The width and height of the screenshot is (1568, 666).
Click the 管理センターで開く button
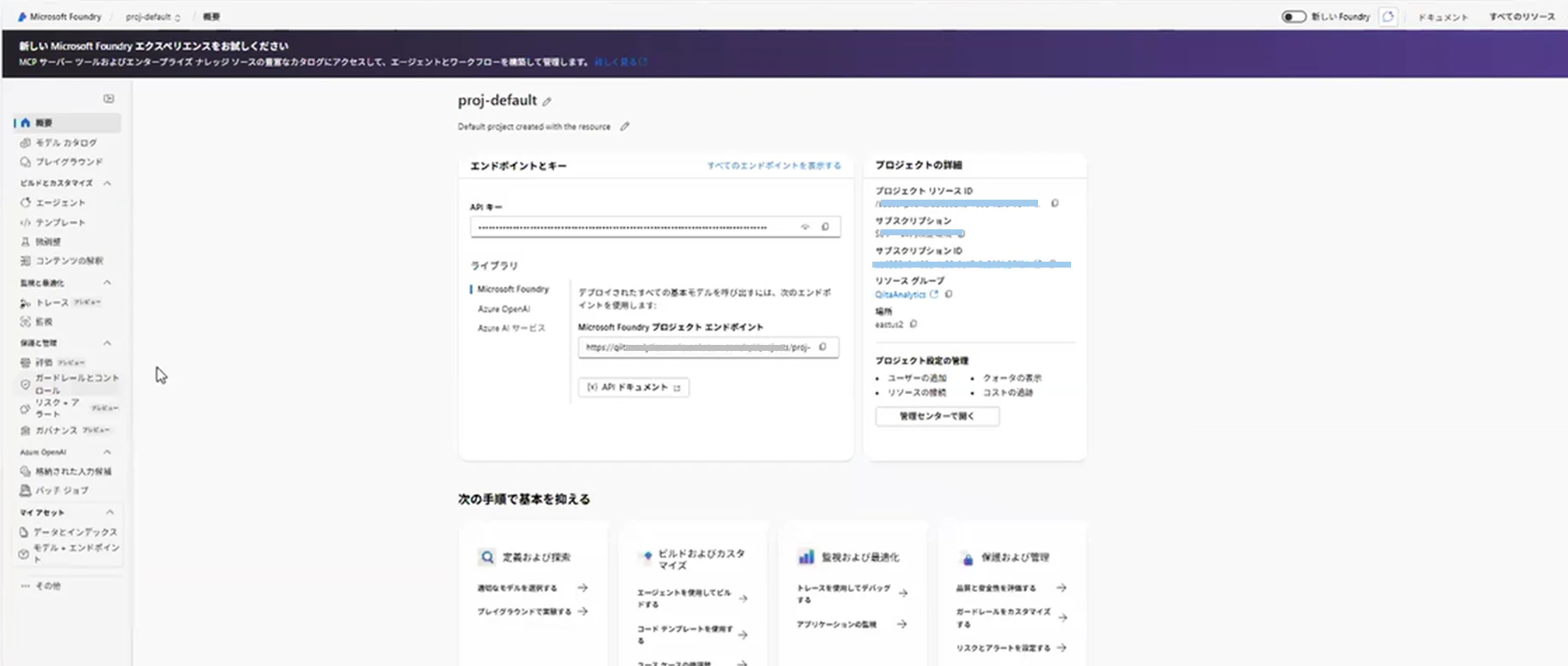[937, 416]
